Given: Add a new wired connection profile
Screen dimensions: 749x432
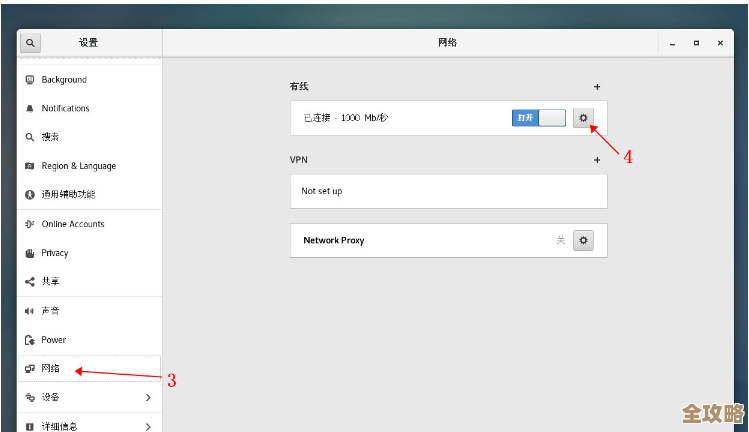Looking at the screenshot, I should (597, 87).
